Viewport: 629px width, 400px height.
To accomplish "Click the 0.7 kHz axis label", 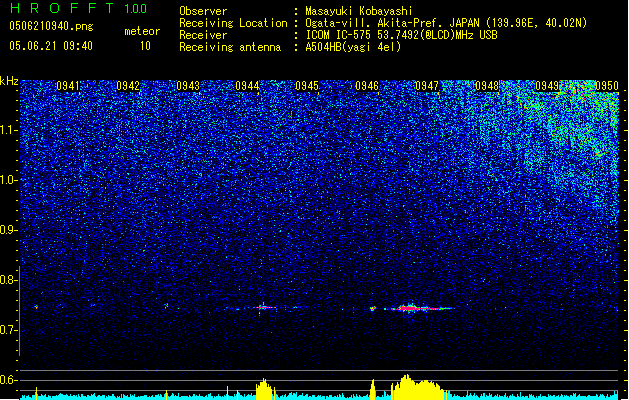I will (9, 330).
